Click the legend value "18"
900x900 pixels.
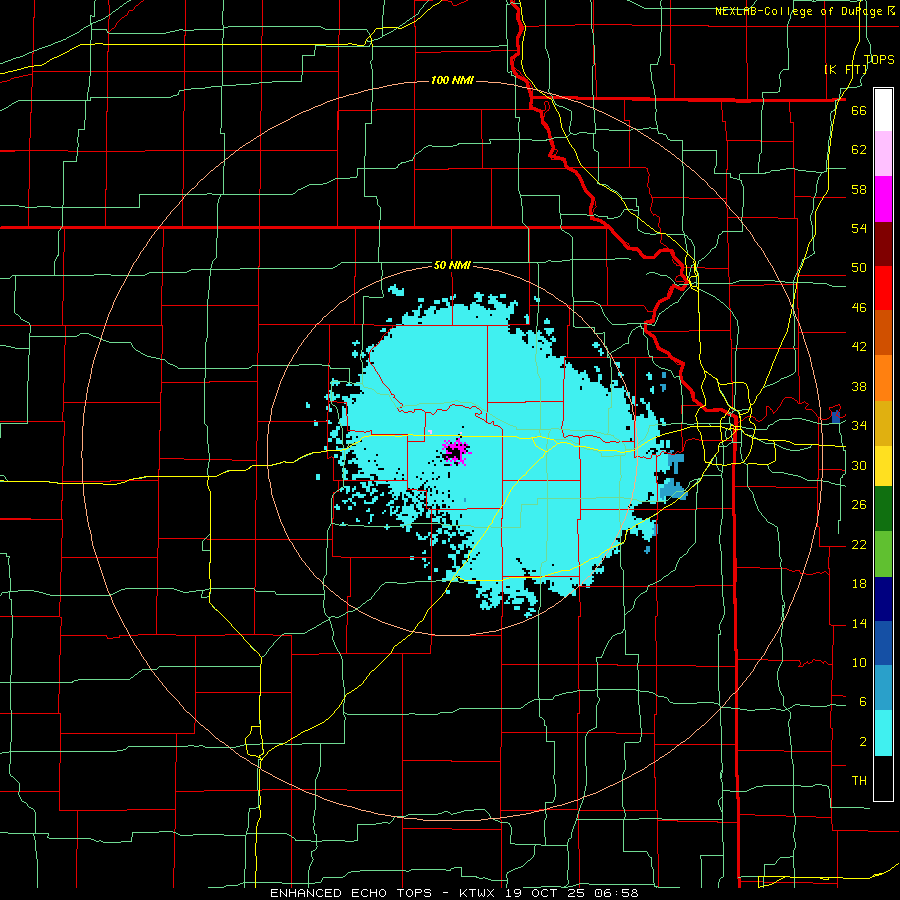coord(859,584)
